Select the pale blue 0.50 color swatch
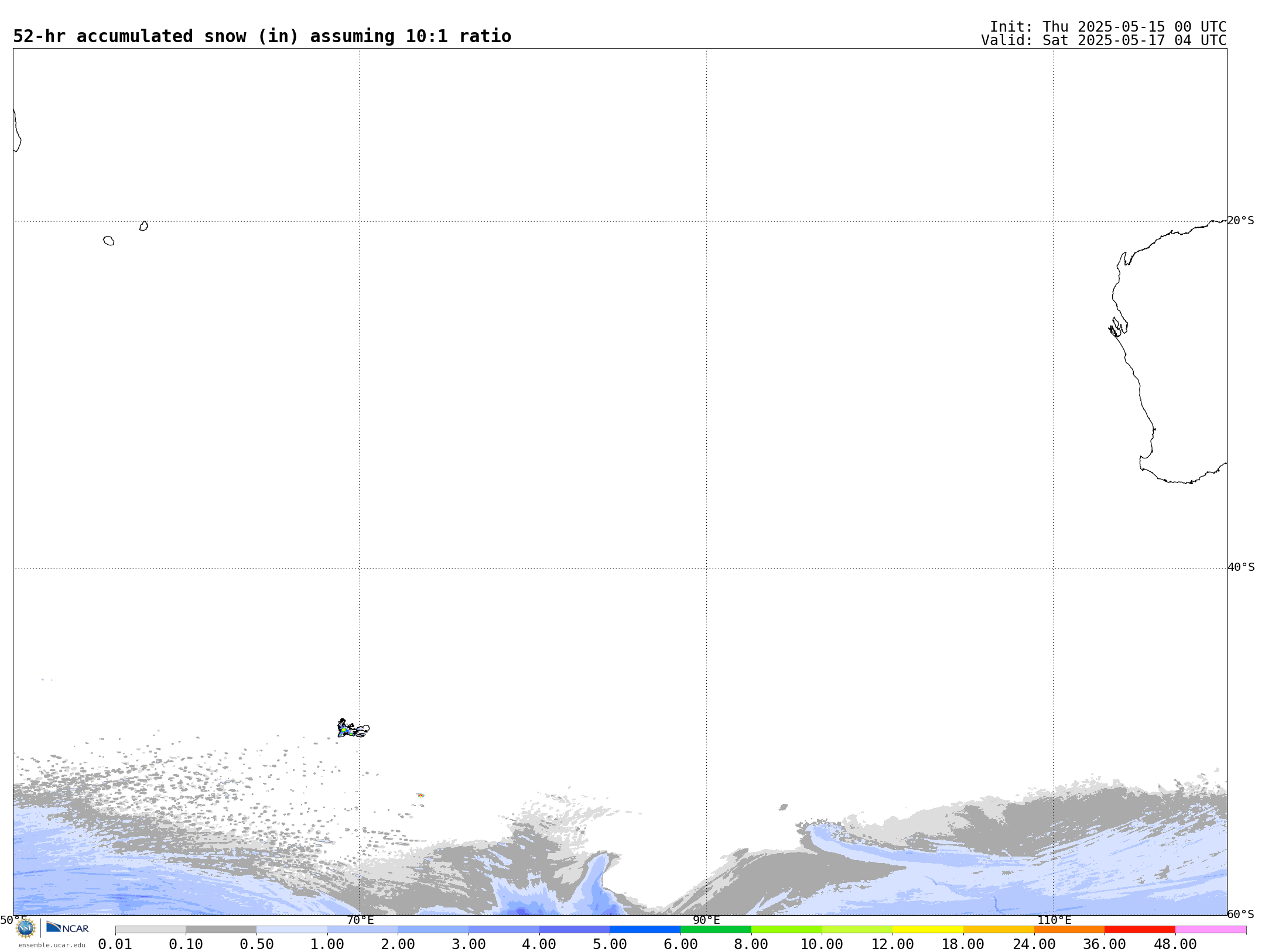The height and width of the screenshot is (952, 1265). coord(292,930)
